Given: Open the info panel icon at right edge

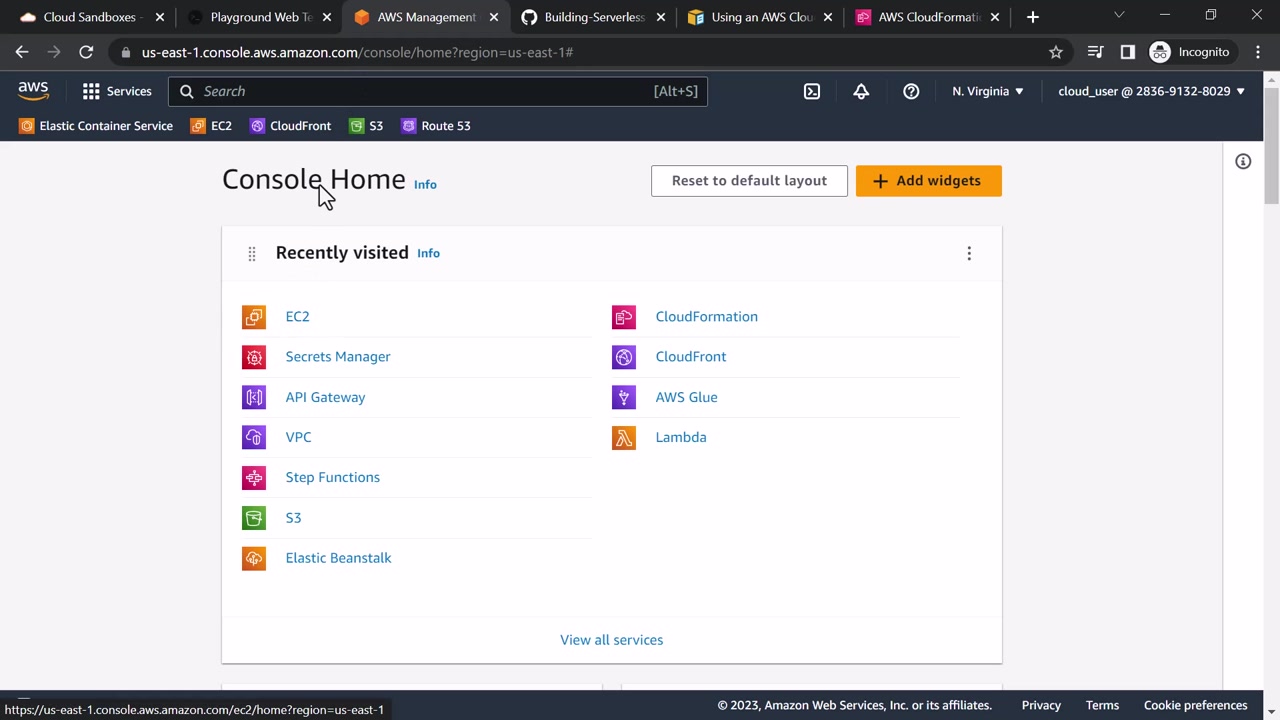Looking at the screenshot, I should point(1243,161).
